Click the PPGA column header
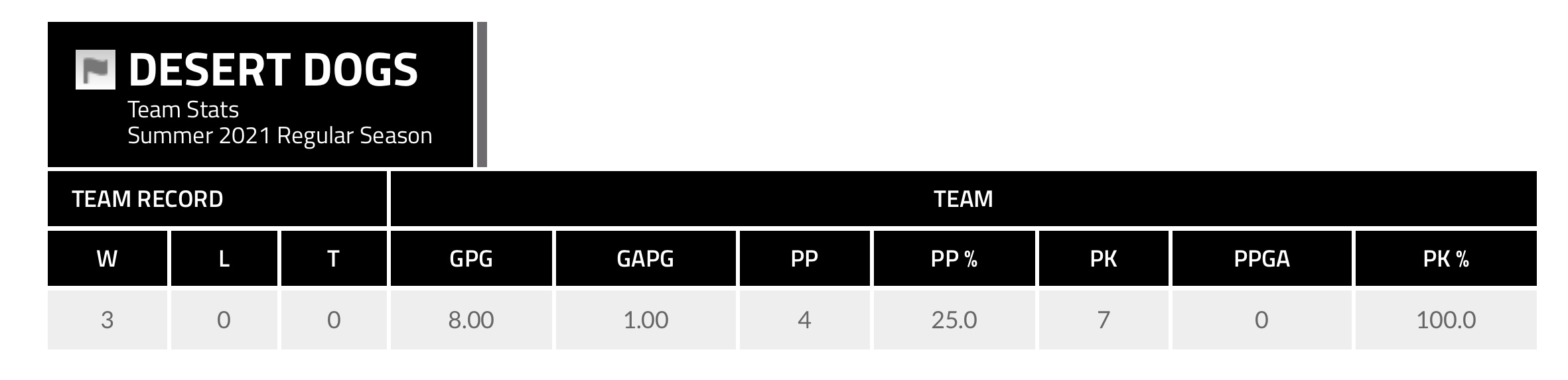The image size is (1568, 380). click(1261, 259)
